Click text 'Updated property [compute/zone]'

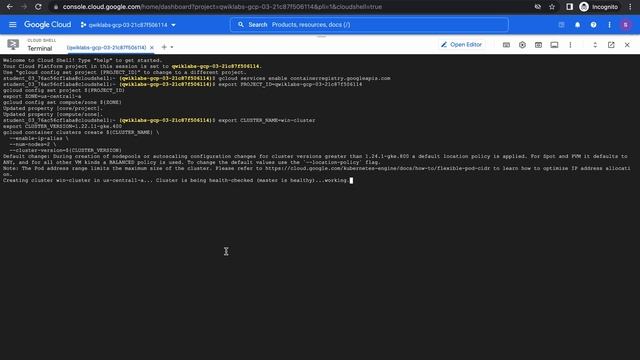[x=53, y=114]
